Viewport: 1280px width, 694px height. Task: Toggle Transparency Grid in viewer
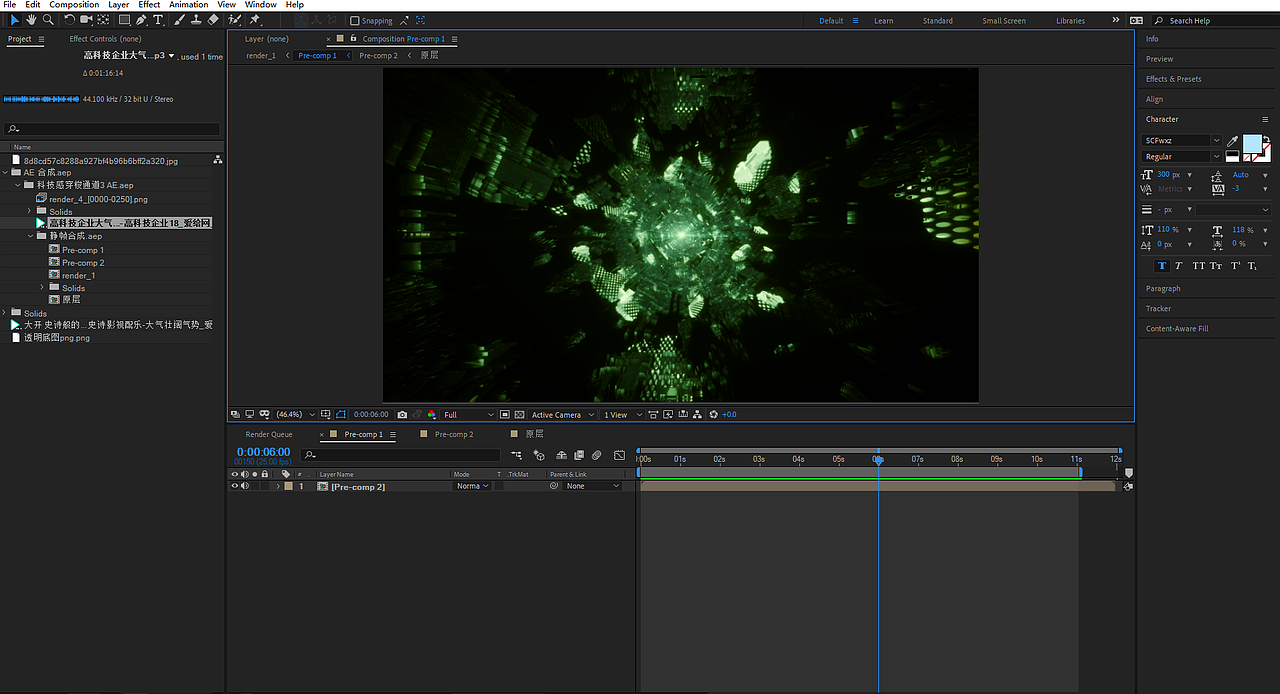(x=519, y=414)
